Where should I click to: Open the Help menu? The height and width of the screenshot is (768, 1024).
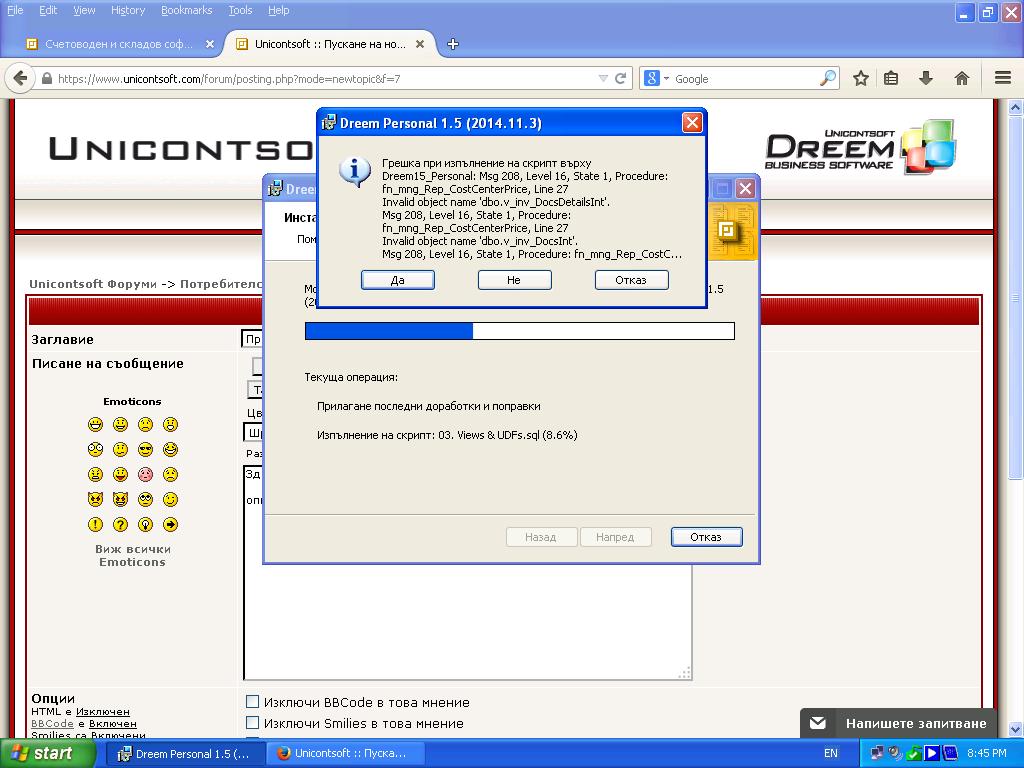(278, 10)
